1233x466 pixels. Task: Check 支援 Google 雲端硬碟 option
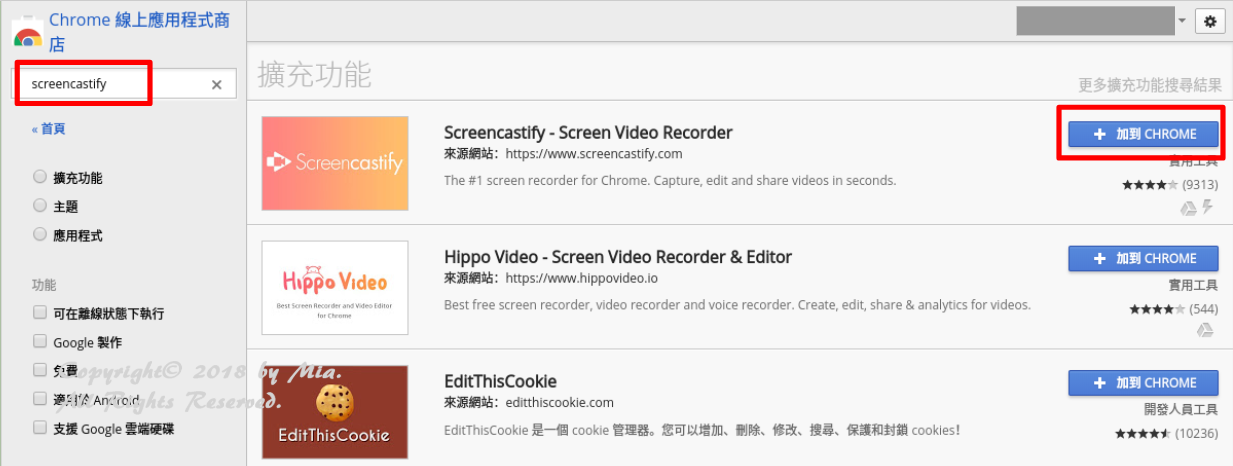click(40, 428)
